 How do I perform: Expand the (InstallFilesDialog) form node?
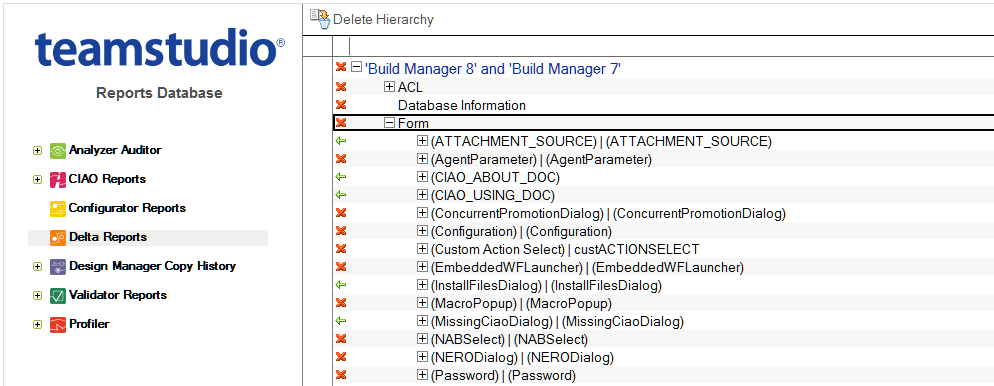[x=422, y=285]
